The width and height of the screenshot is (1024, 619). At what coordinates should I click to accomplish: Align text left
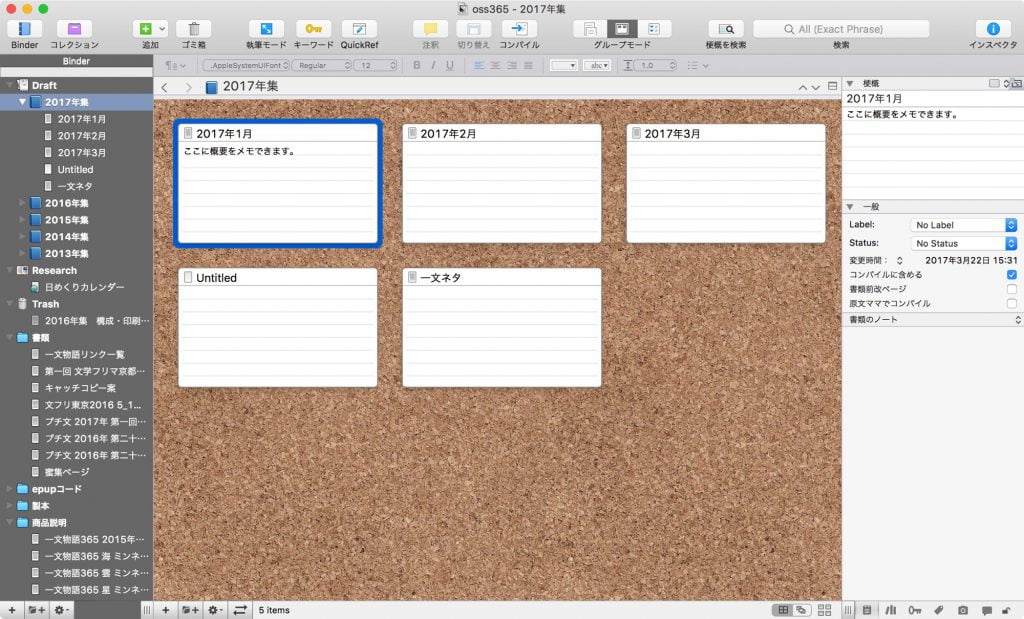click(479, 65)
